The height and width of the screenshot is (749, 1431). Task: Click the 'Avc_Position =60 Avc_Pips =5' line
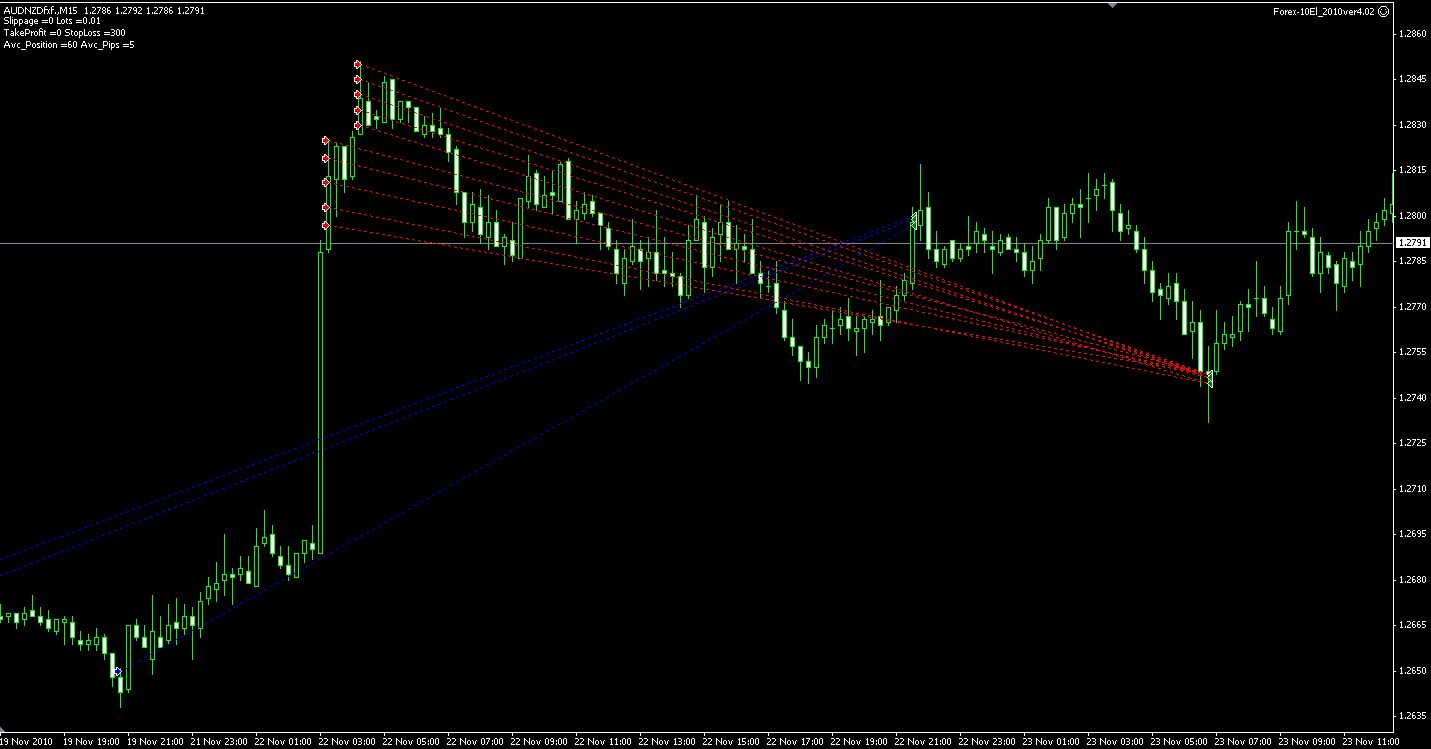[x=70, y=45]
